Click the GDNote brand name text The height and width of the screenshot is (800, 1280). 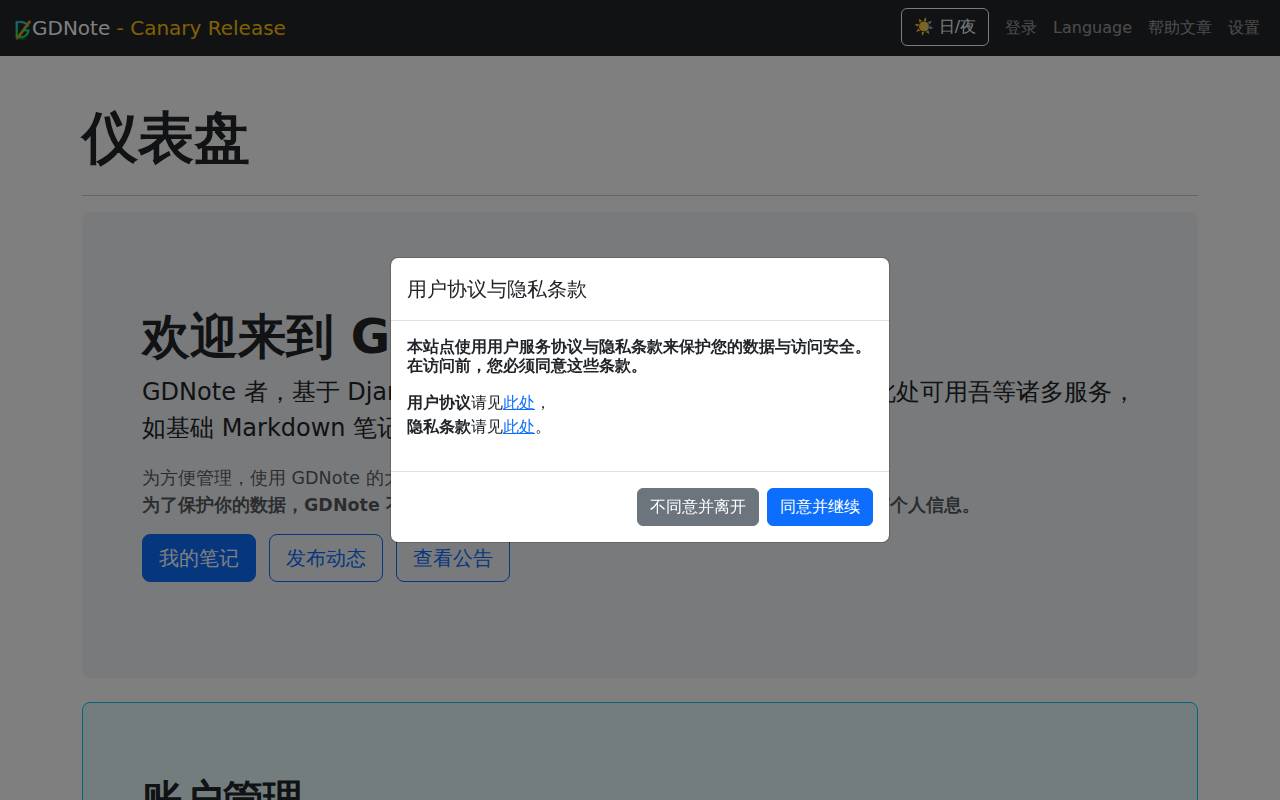(x=71, y=28)
